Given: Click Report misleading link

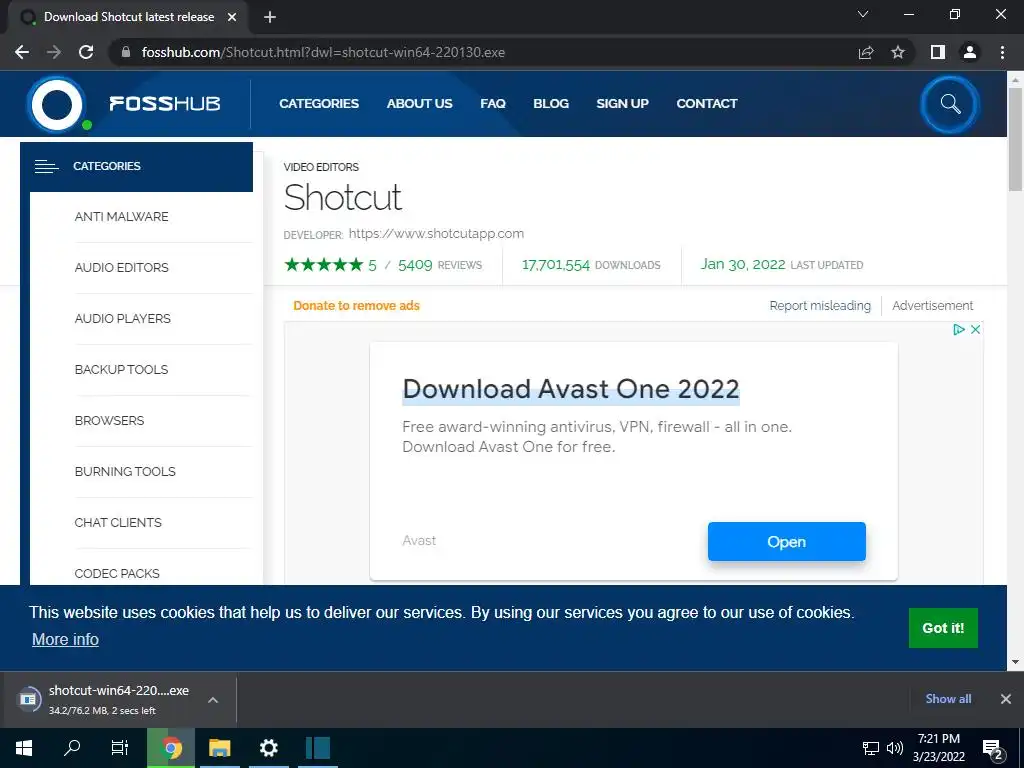Looking at the screenshot, I should coord(820,306).
